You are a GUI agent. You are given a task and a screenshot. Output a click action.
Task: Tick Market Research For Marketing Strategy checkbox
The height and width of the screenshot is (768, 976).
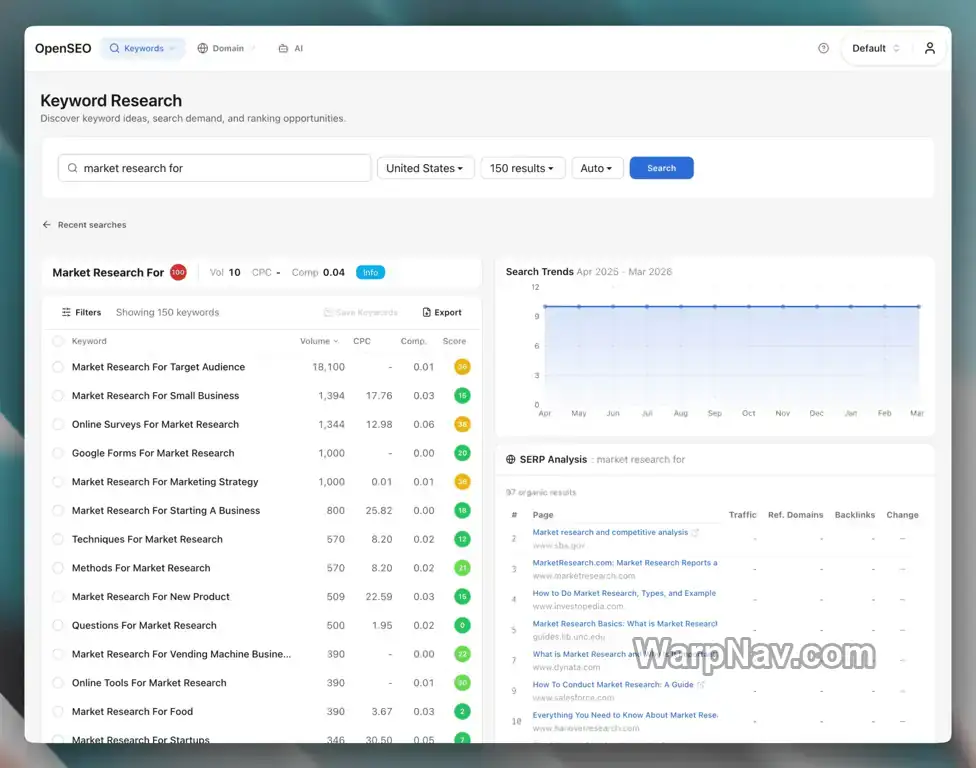58,482
